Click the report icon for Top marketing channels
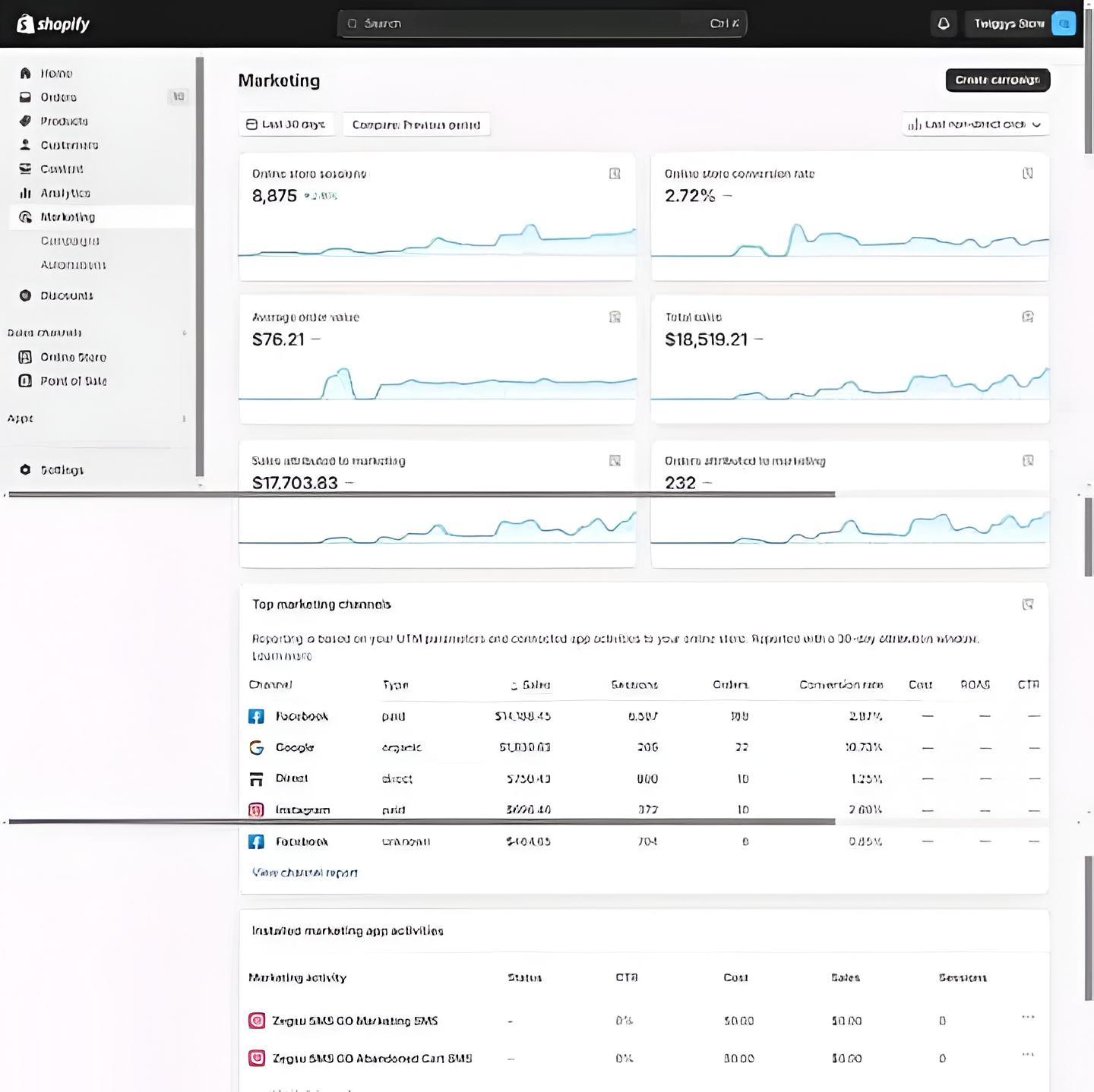Image resolution: width=1094 pixels, height=1092 pixels. click(1027, 604)
